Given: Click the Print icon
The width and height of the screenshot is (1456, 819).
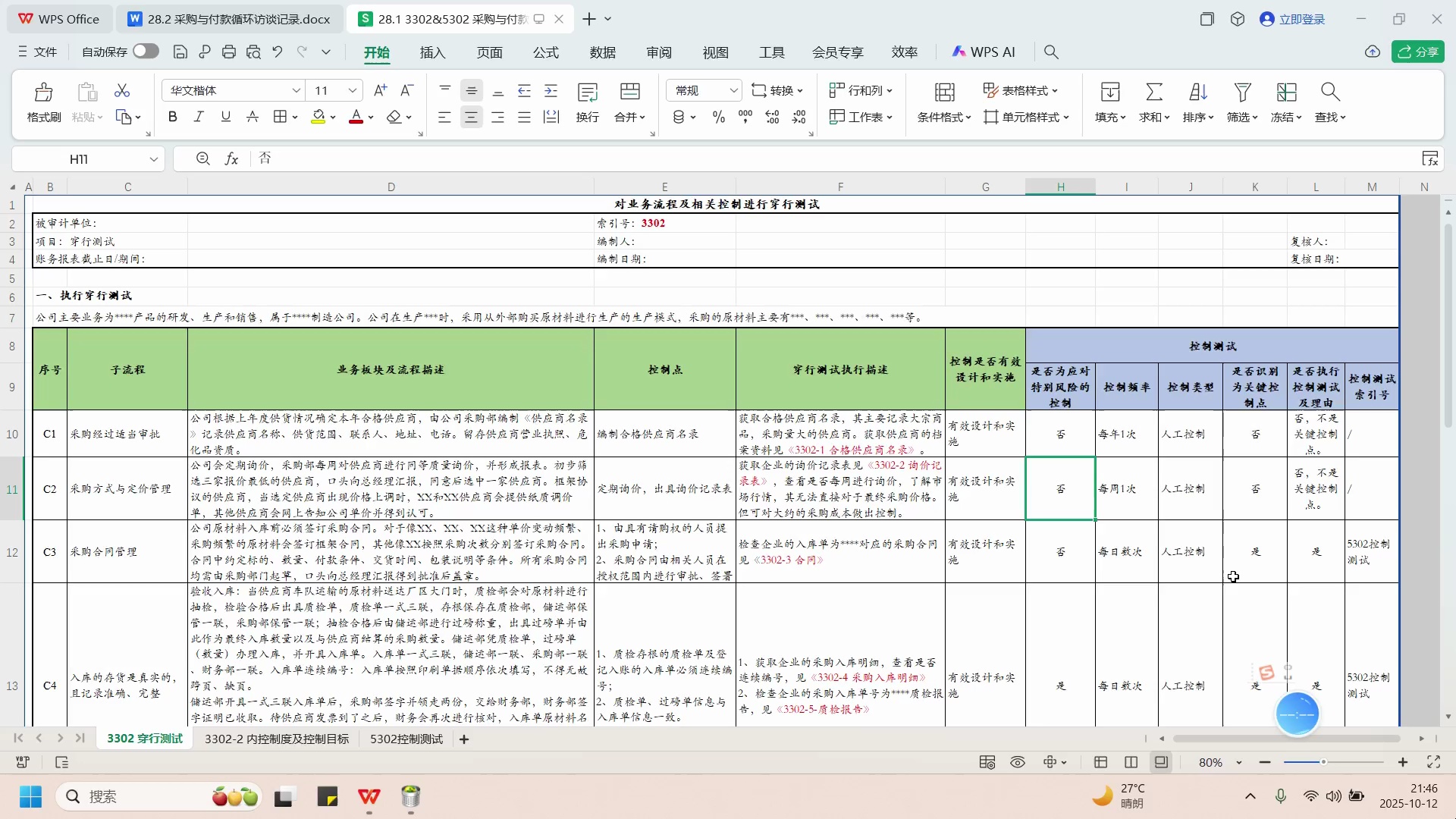Looking at the screenshot, I should pos(229,52).
